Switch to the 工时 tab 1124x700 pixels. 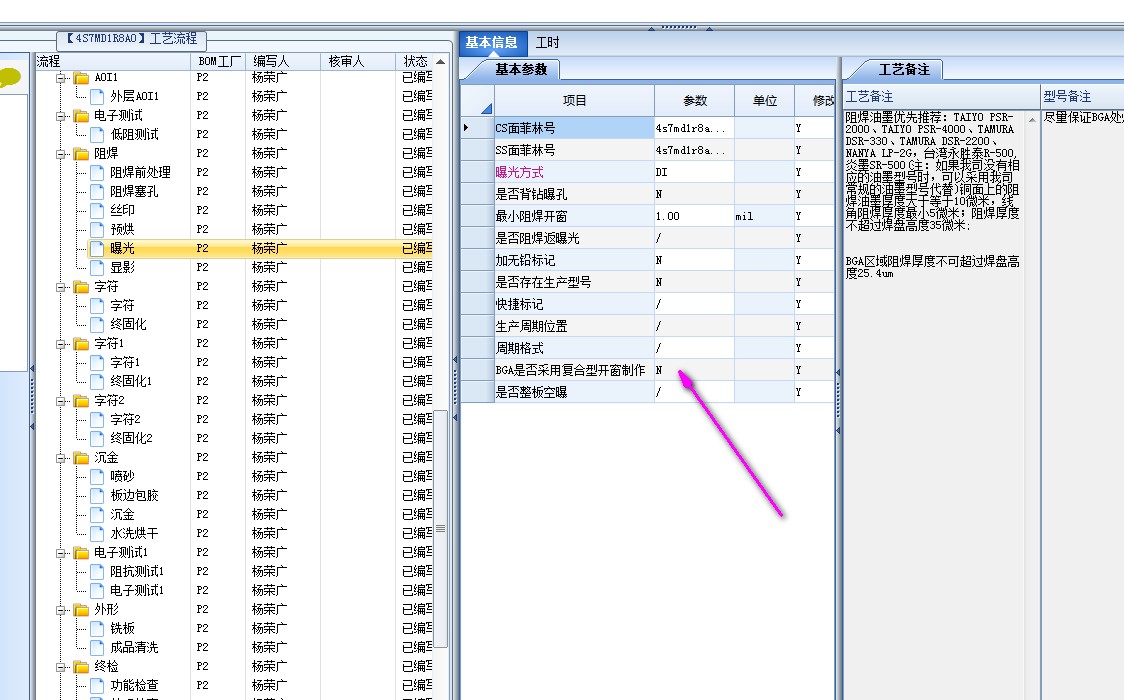pyautogui.click(x=548, y=43)
